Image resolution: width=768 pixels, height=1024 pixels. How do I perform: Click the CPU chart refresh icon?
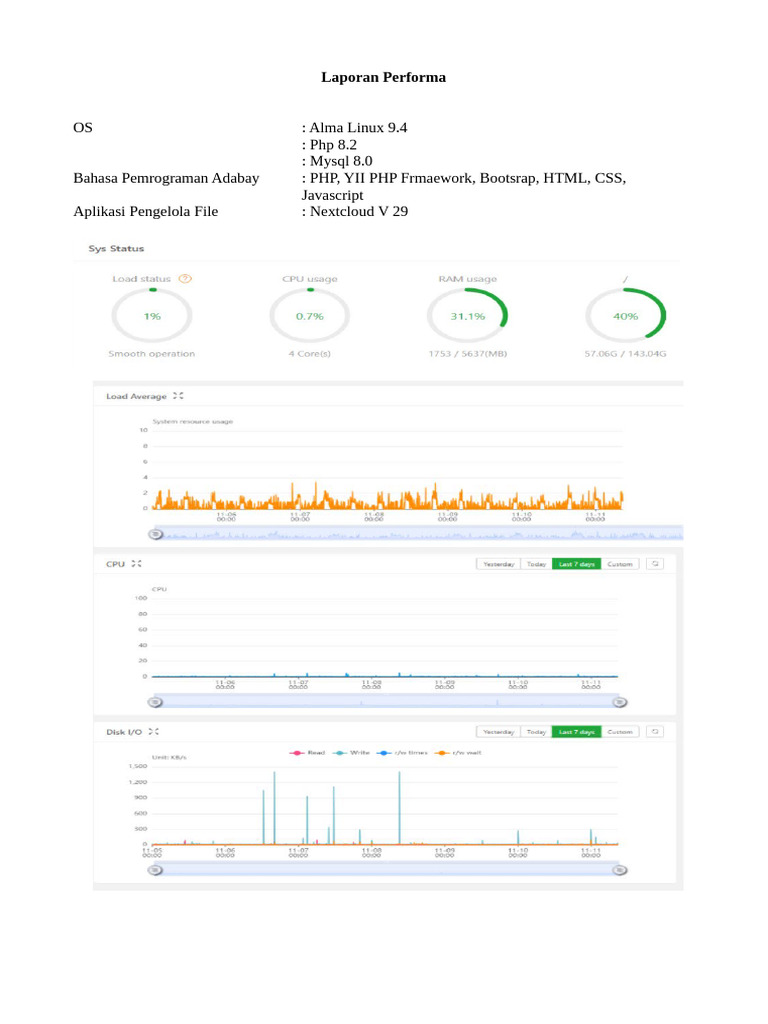point(655,564)
